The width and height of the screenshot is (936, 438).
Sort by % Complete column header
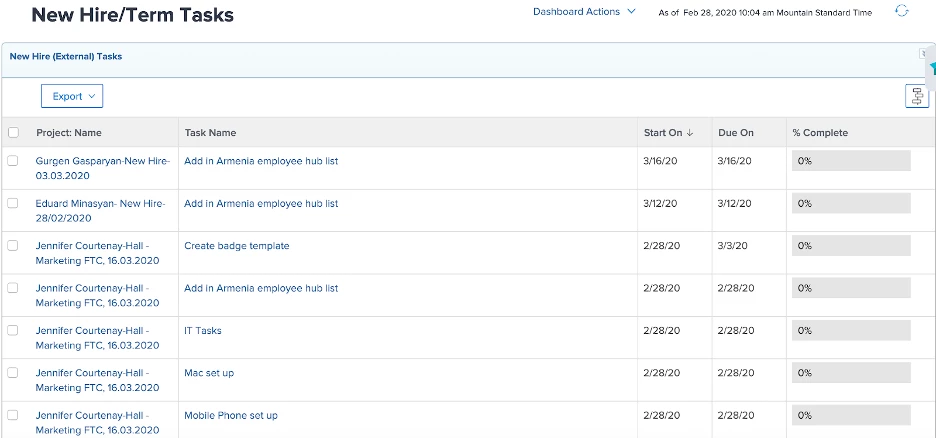[x=820, y=132]
